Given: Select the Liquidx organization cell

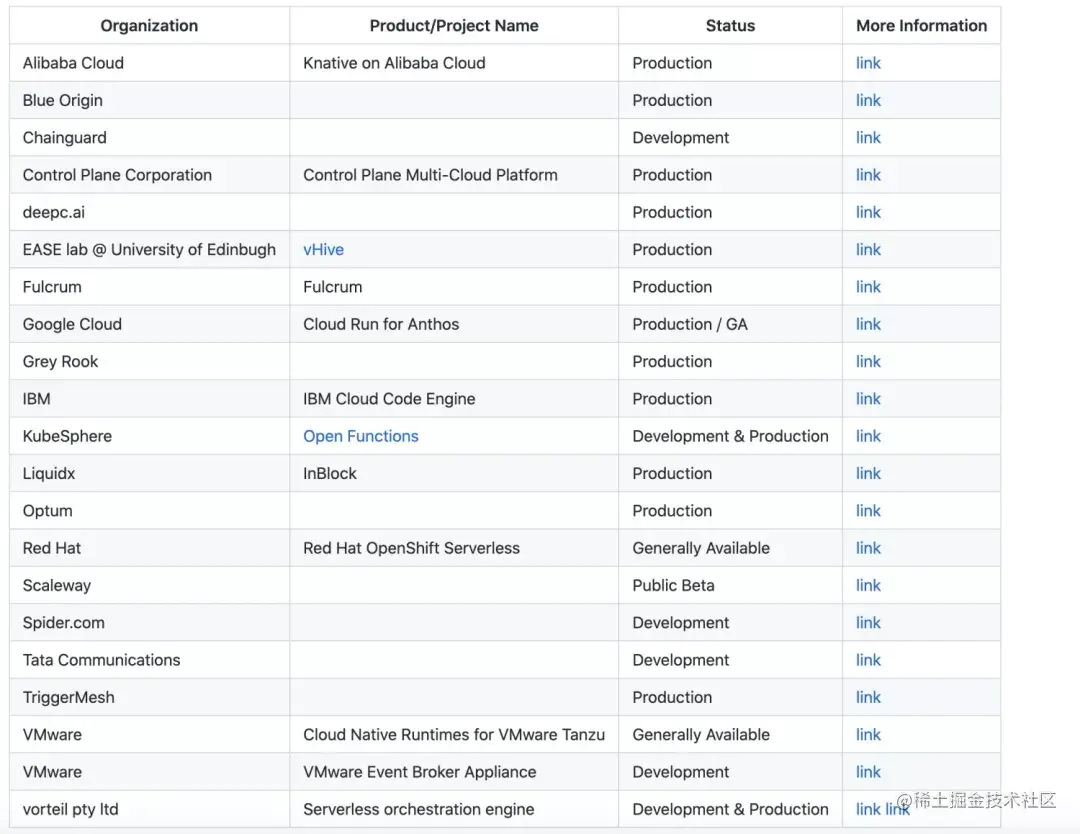Looking at the screenshot, I should [x=149, y=473].
